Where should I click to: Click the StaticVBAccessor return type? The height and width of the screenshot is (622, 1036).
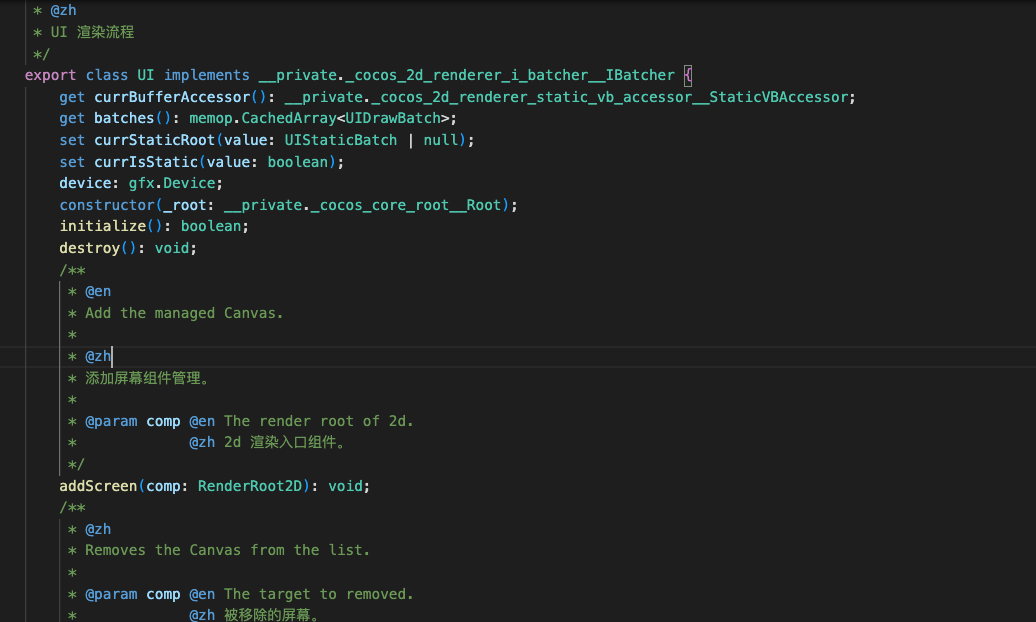(x=778, y=97)
